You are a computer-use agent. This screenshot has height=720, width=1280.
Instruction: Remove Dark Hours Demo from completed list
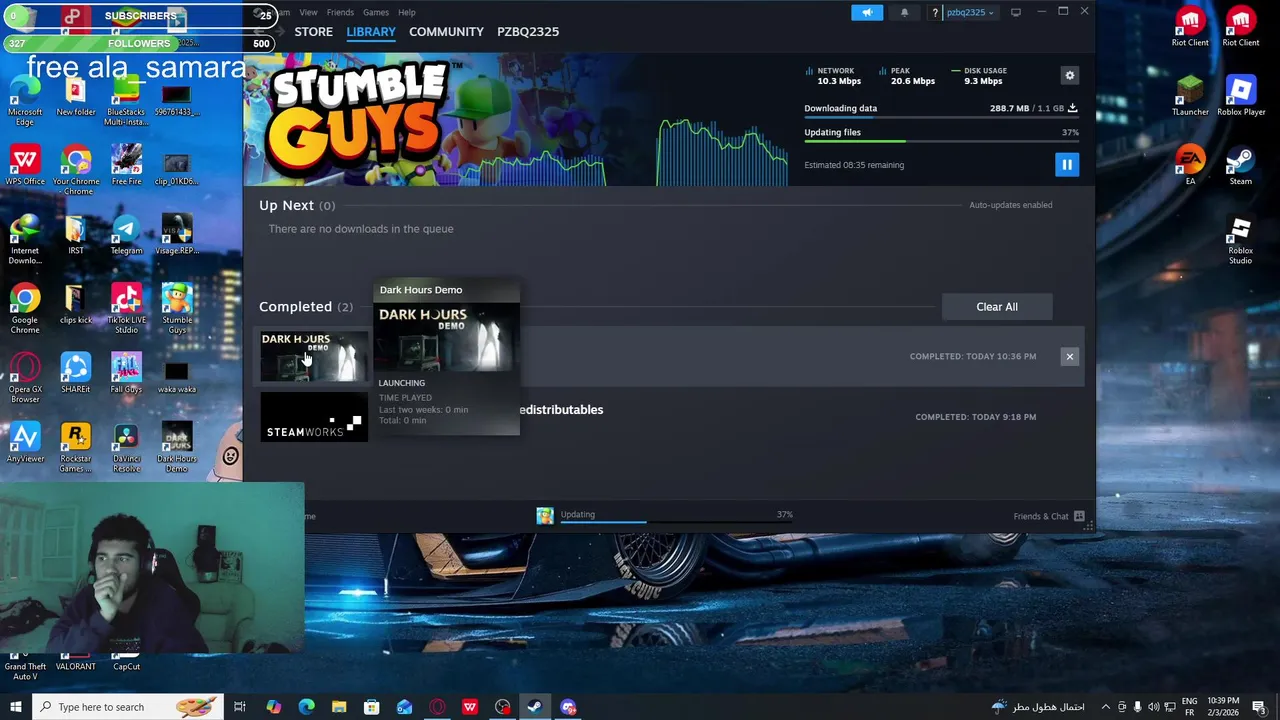(1069, 356)
